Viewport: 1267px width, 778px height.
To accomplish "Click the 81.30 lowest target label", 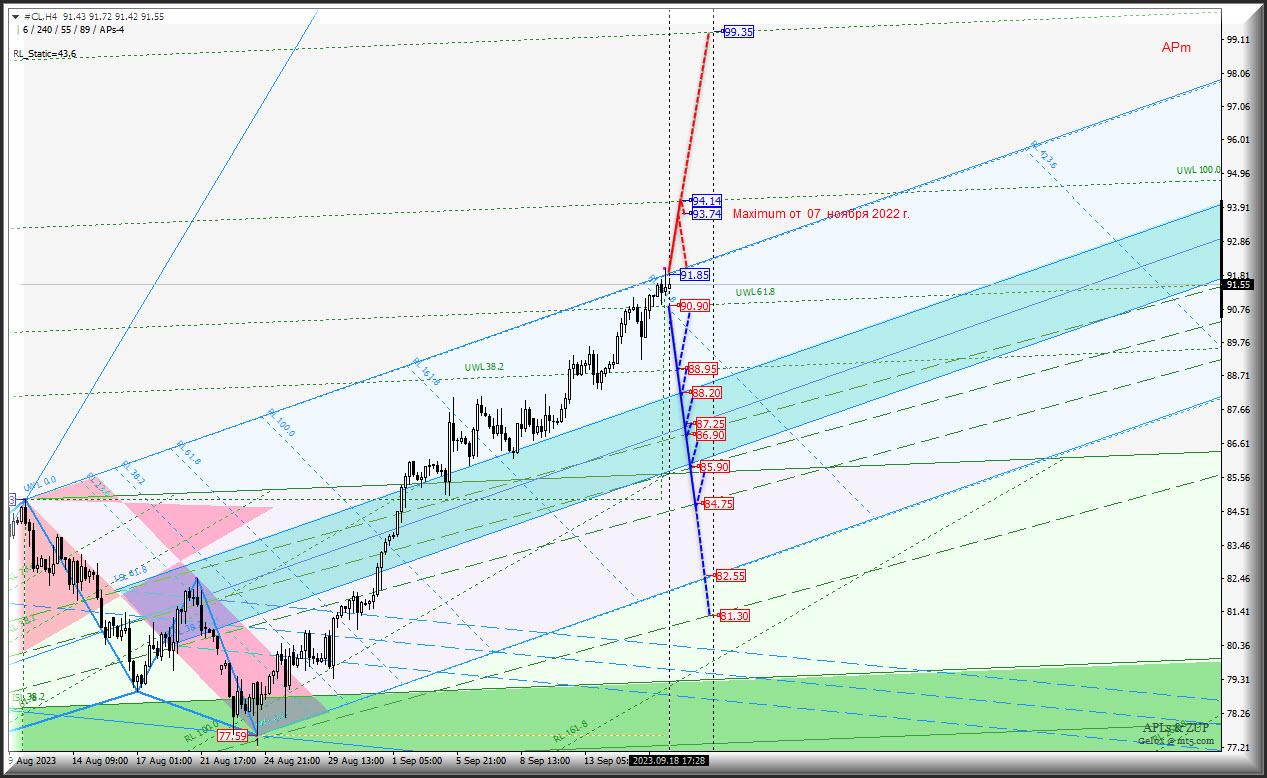I will click(x=734, y=616).
